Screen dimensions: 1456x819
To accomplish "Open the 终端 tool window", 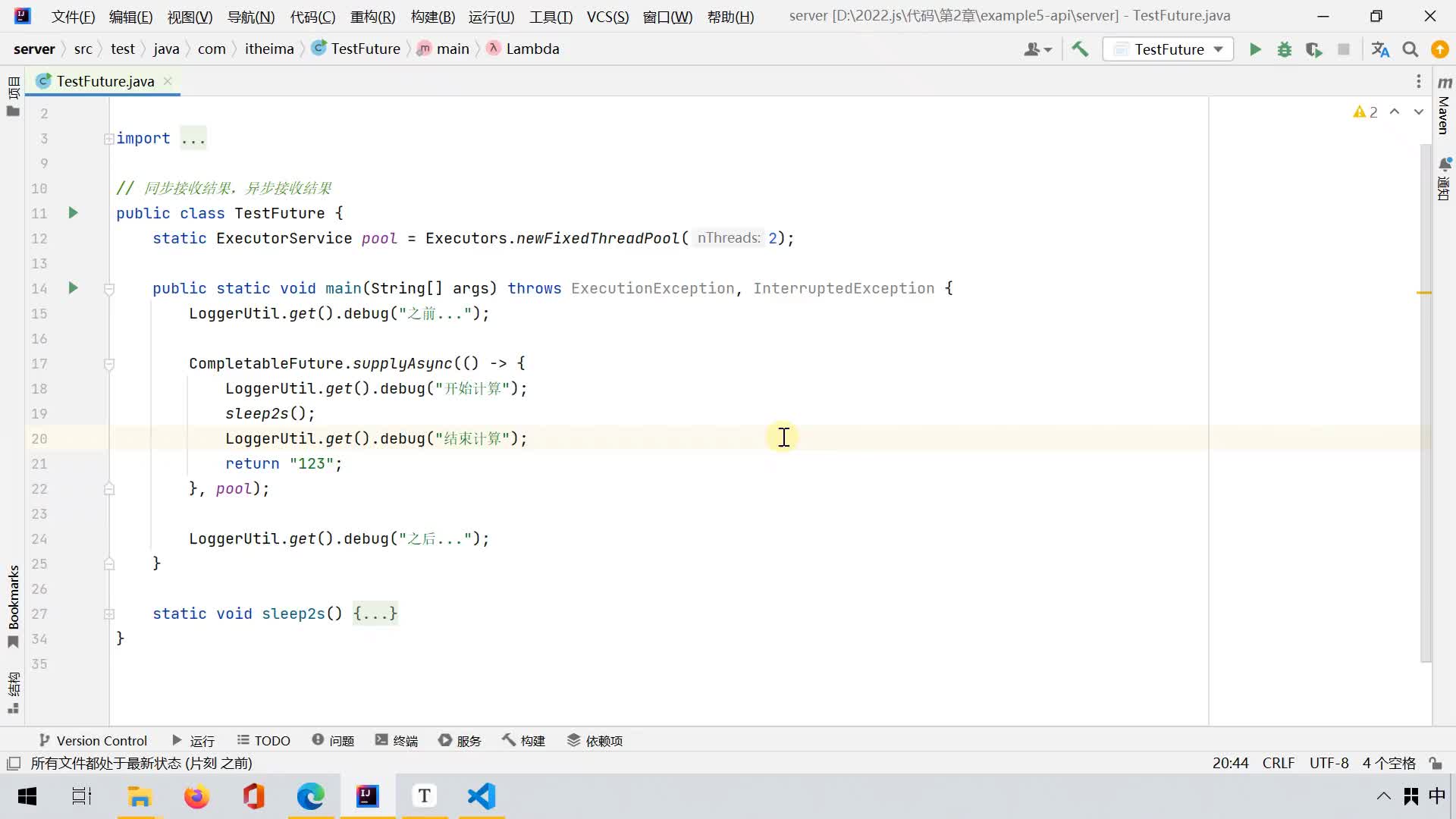I will (x=397, y=741).
